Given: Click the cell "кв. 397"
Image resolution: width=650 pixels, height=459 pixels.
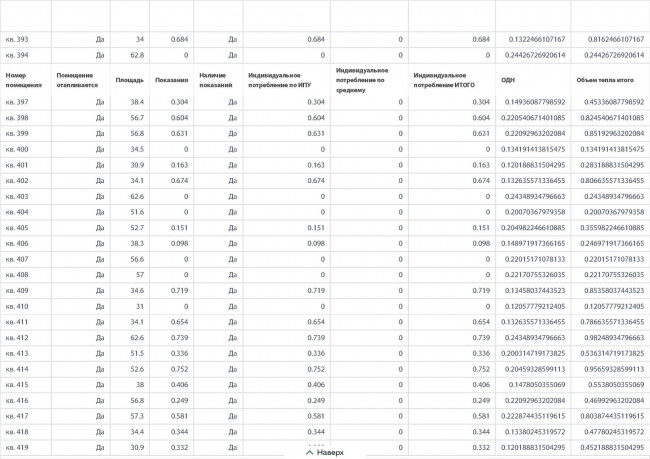Looking at the screenshot, I should tap(17, 102).
